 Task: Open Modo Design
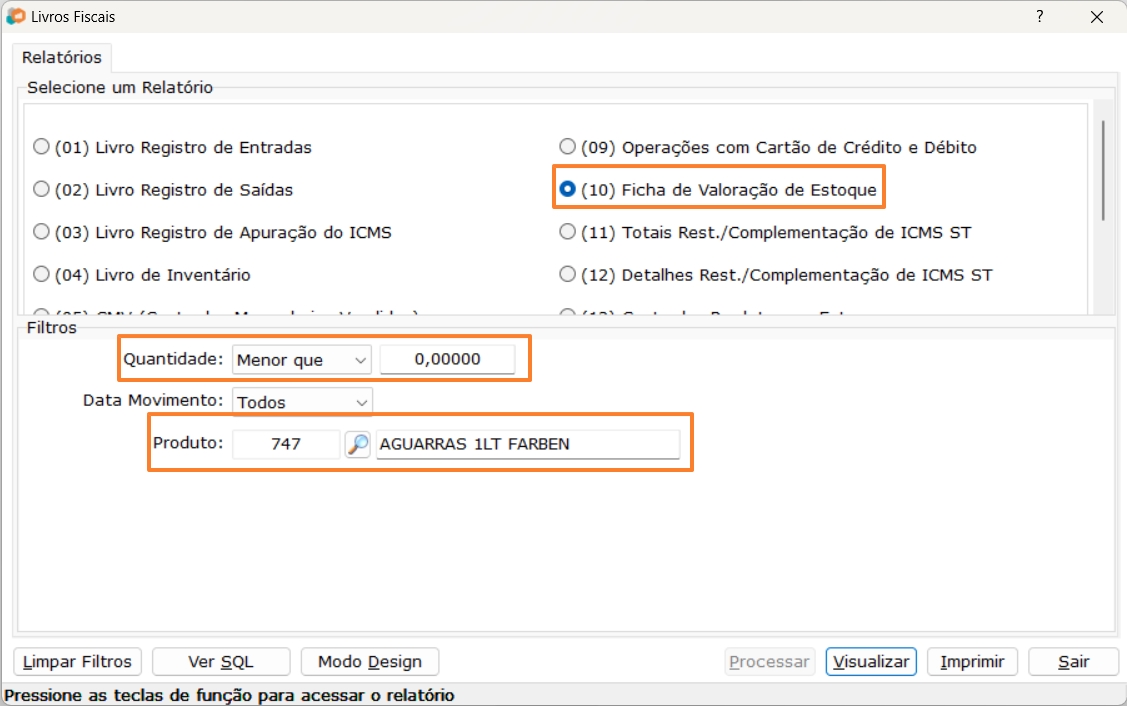coord(369,662)
